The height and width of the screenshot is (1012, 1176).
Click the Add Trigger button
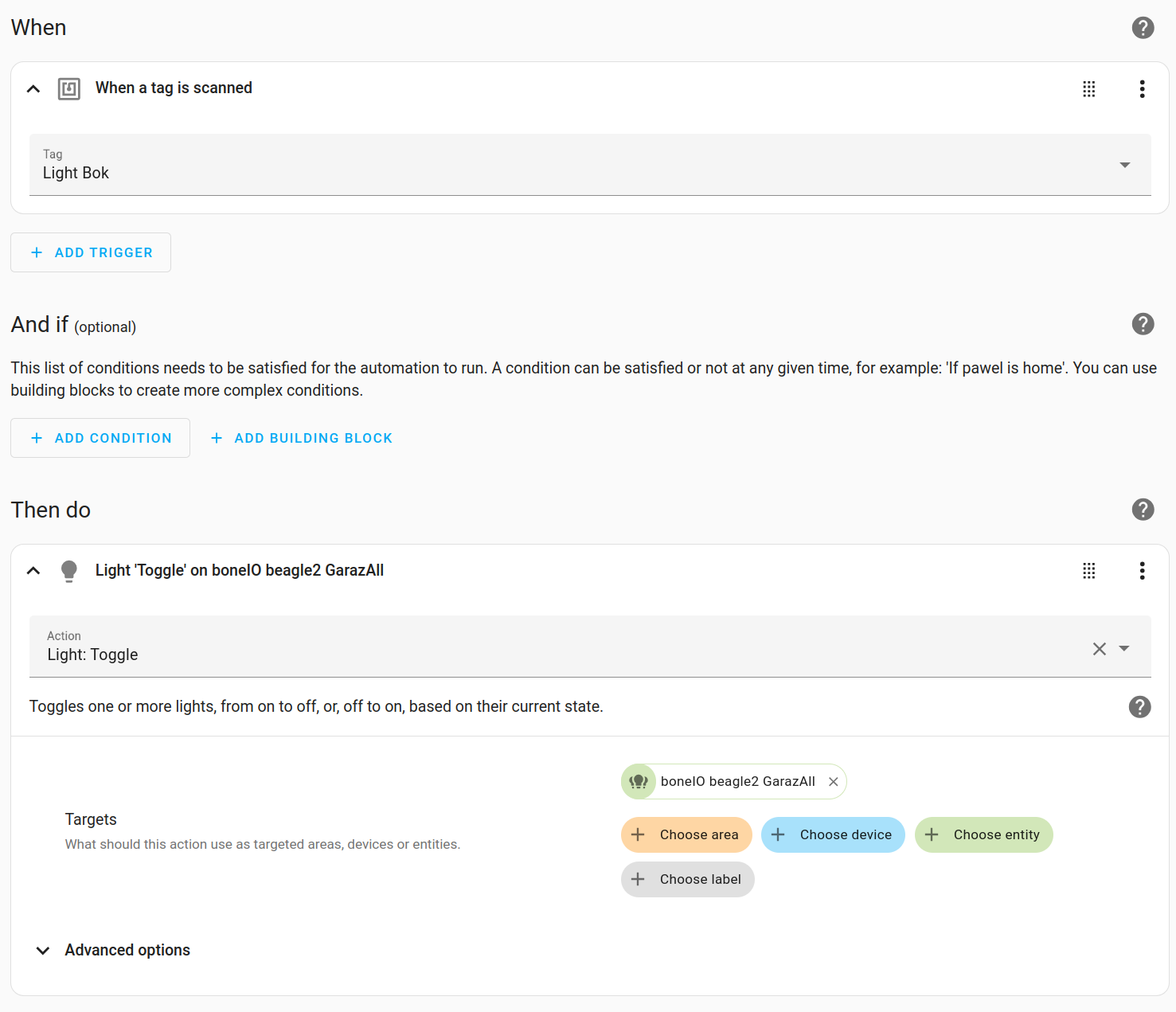point(91,252)
